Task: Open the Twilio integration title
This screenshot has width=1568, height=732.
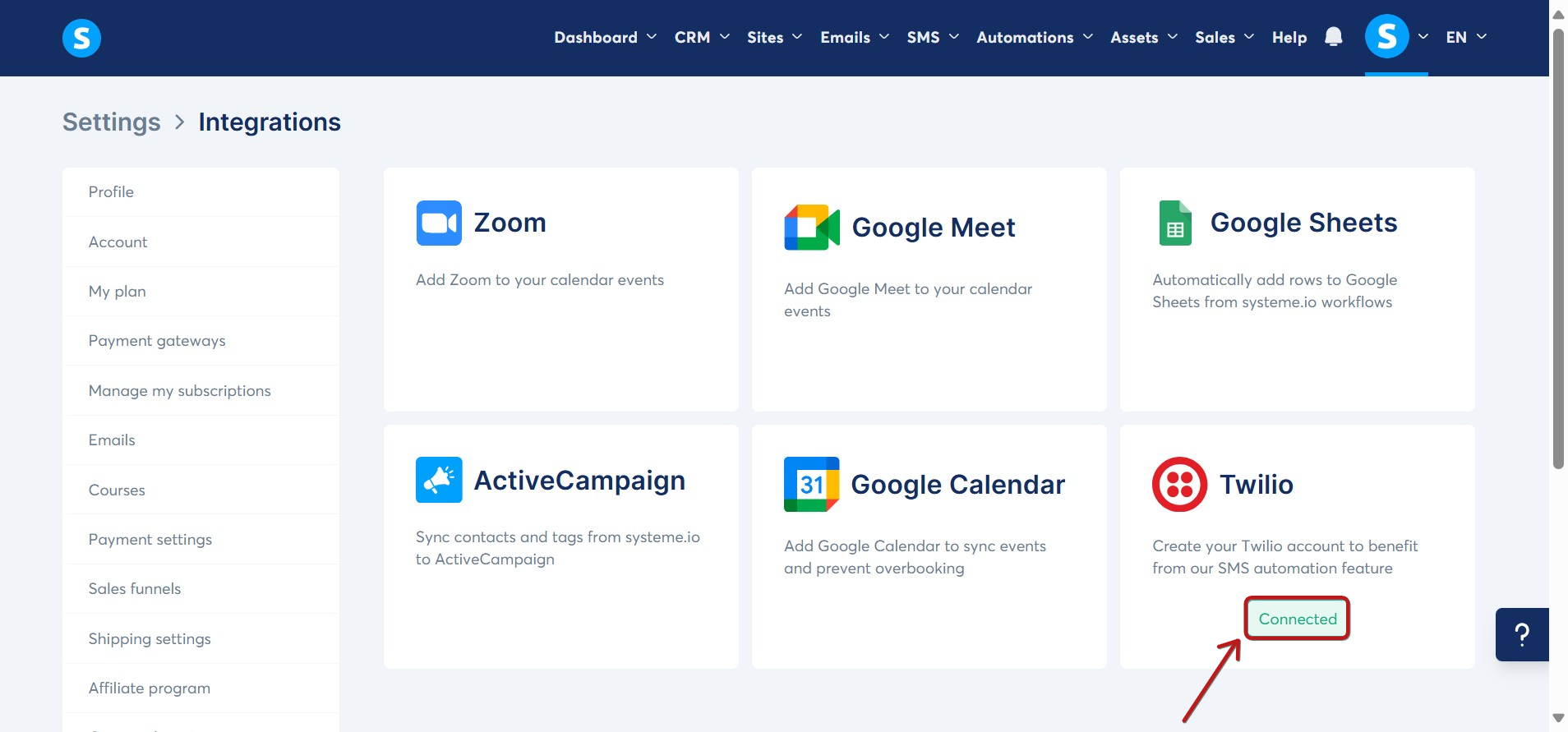Action: point(1256,485)
